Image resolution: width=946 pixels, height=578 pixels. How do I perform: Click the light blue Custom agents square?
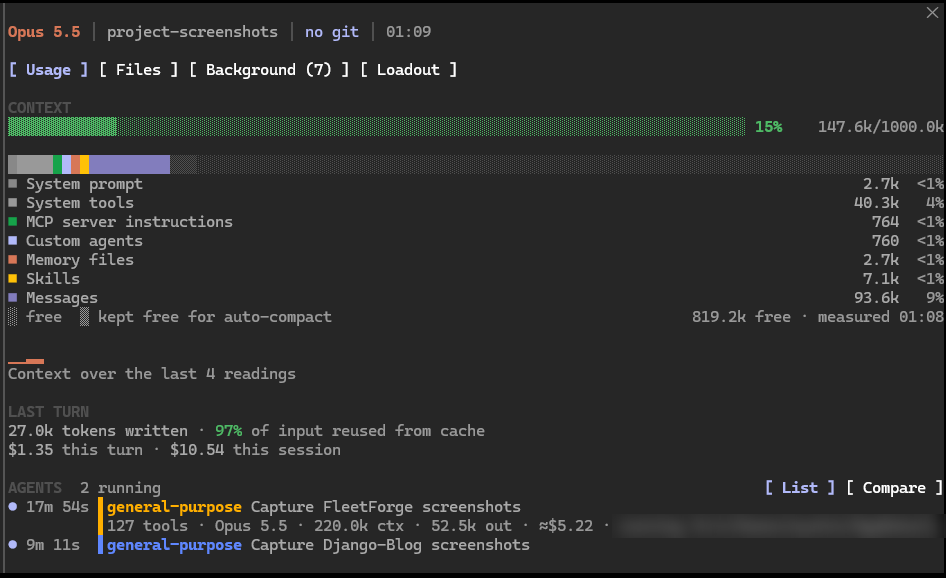tap(13, 241)
